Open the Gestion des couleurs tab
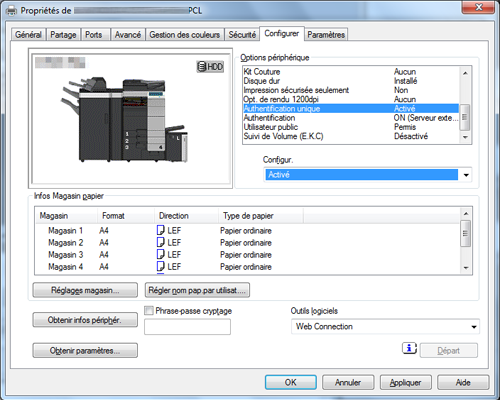 pyautogui.click(x=185, y=35)
